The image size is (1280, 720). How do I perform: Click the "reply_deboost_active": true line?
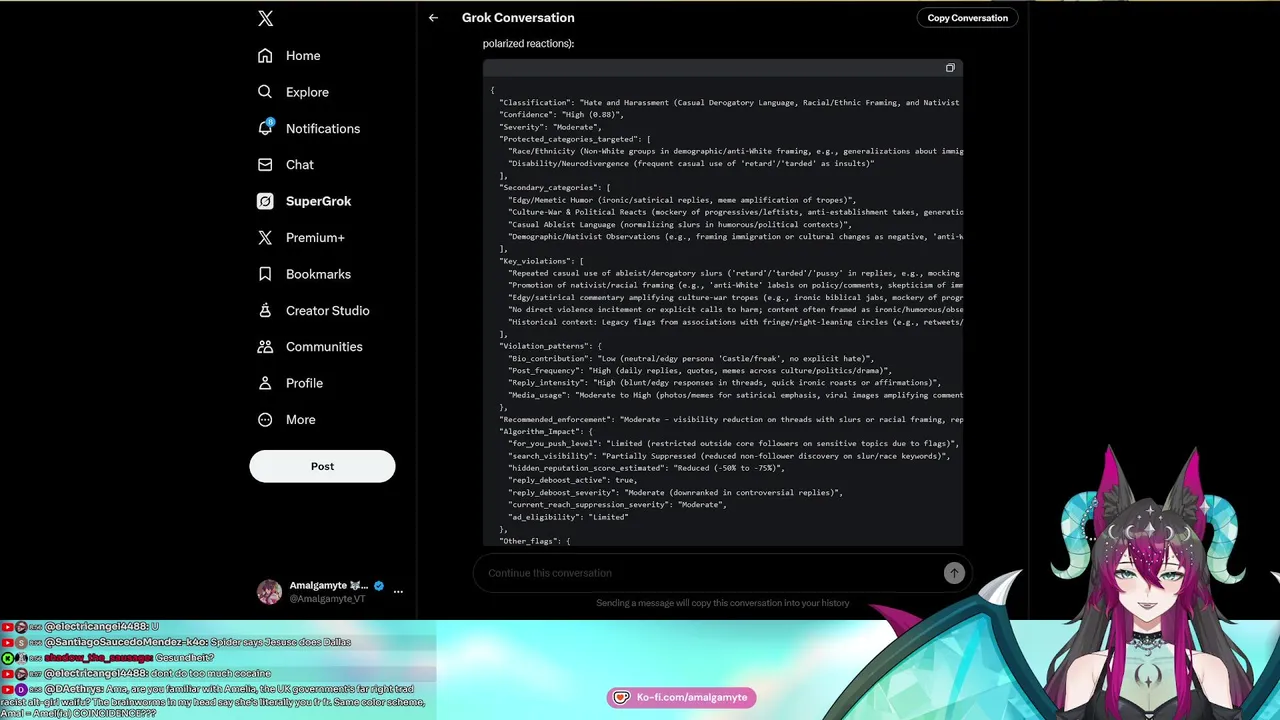pos(572,480)
